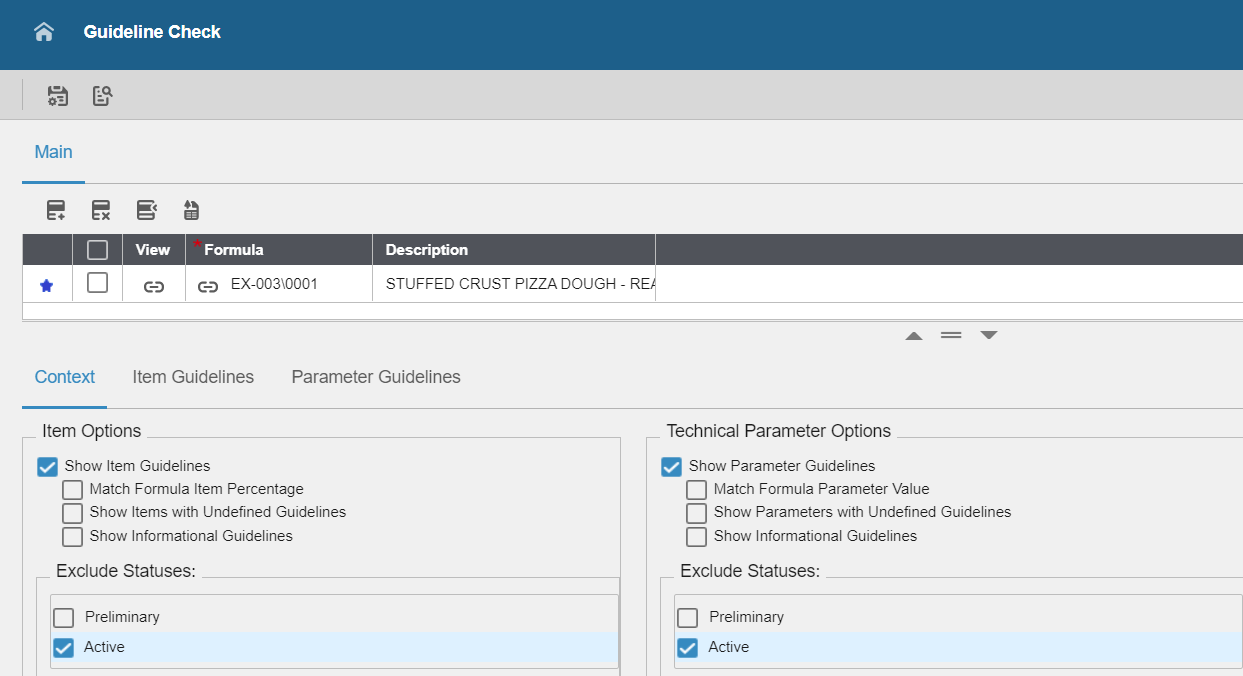Click the search document toolbar icon

(x=102, y=96)
